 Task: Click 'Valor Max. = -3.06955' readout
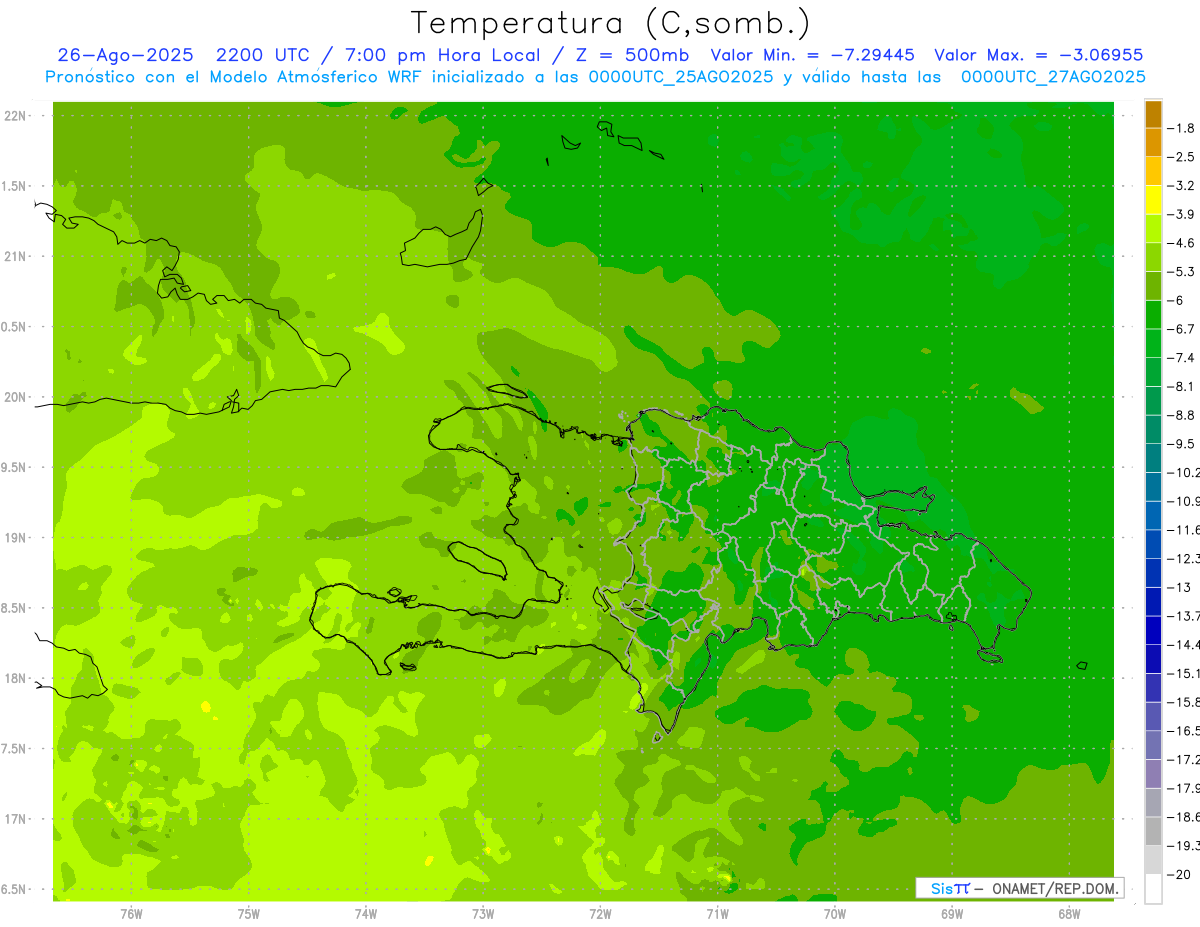pyautogui.click(x=1038, y=55)
